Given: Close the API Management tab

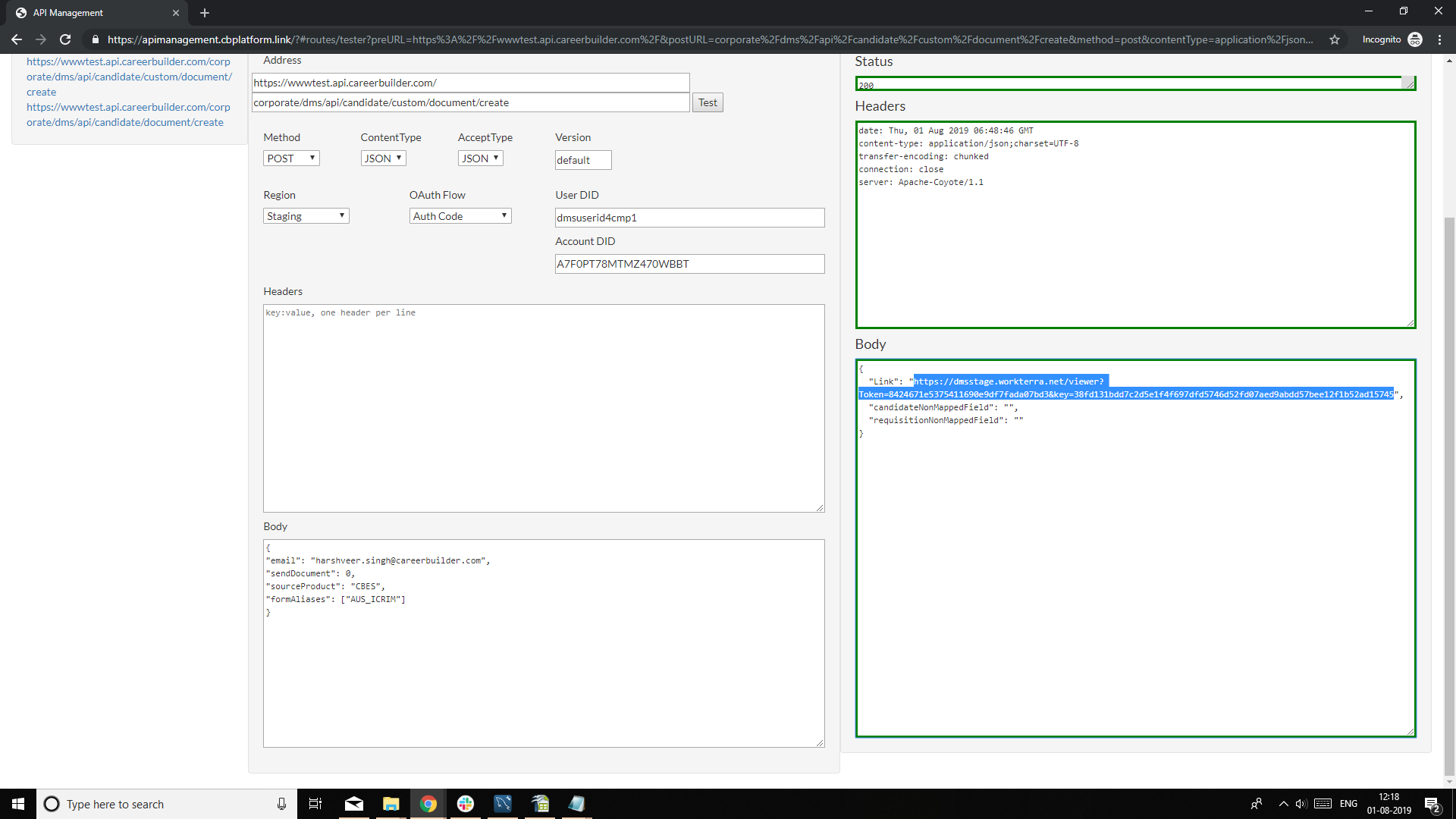Looking at the screenshot, I should click(176, 13).
